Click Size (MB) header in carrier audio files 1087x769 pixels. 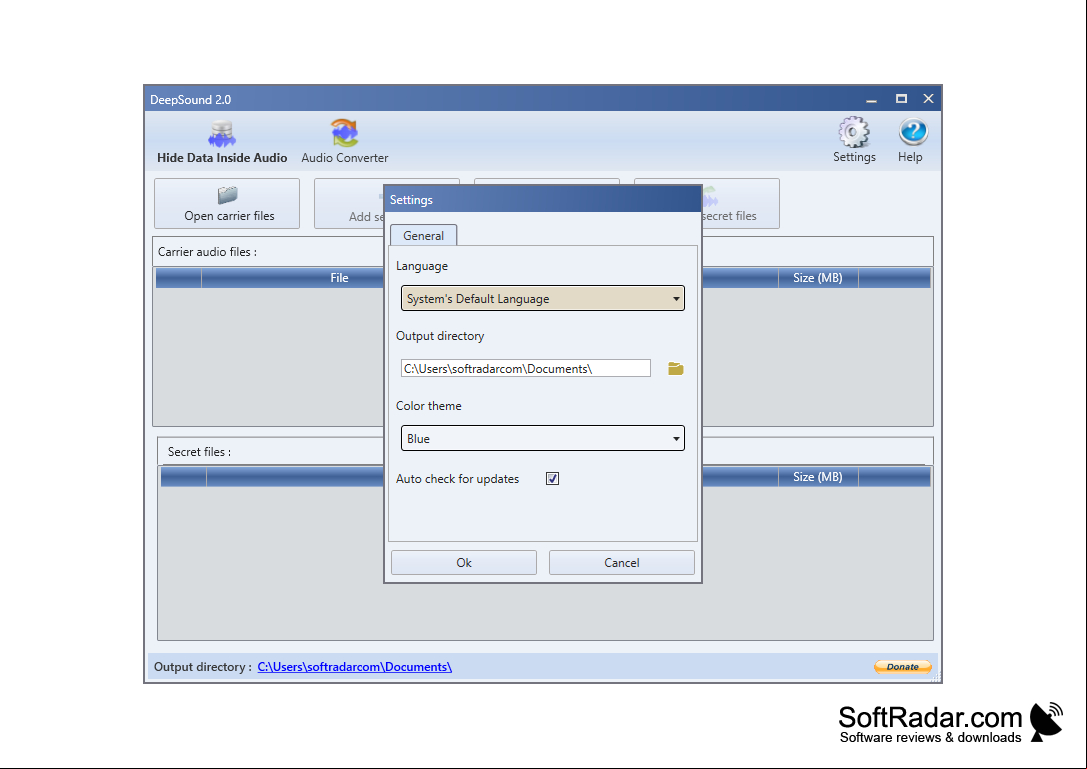tap(818, 278)
